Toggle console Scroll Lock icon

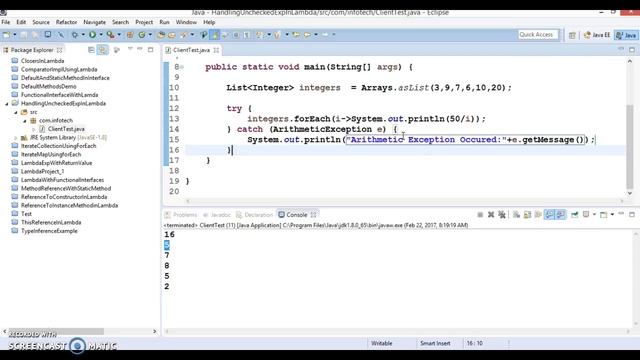point(527,215)
